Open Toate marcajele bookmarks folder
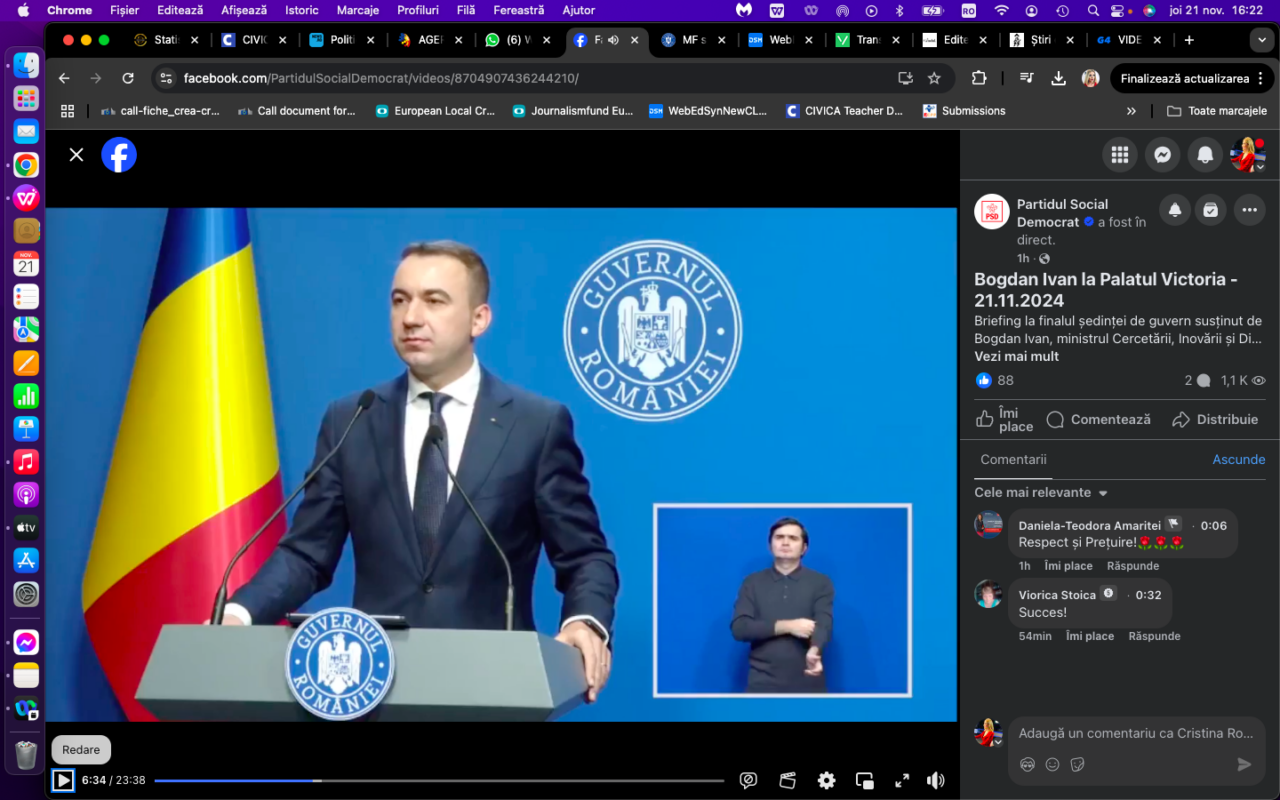1280x800 pixels. pos(1217,111)
